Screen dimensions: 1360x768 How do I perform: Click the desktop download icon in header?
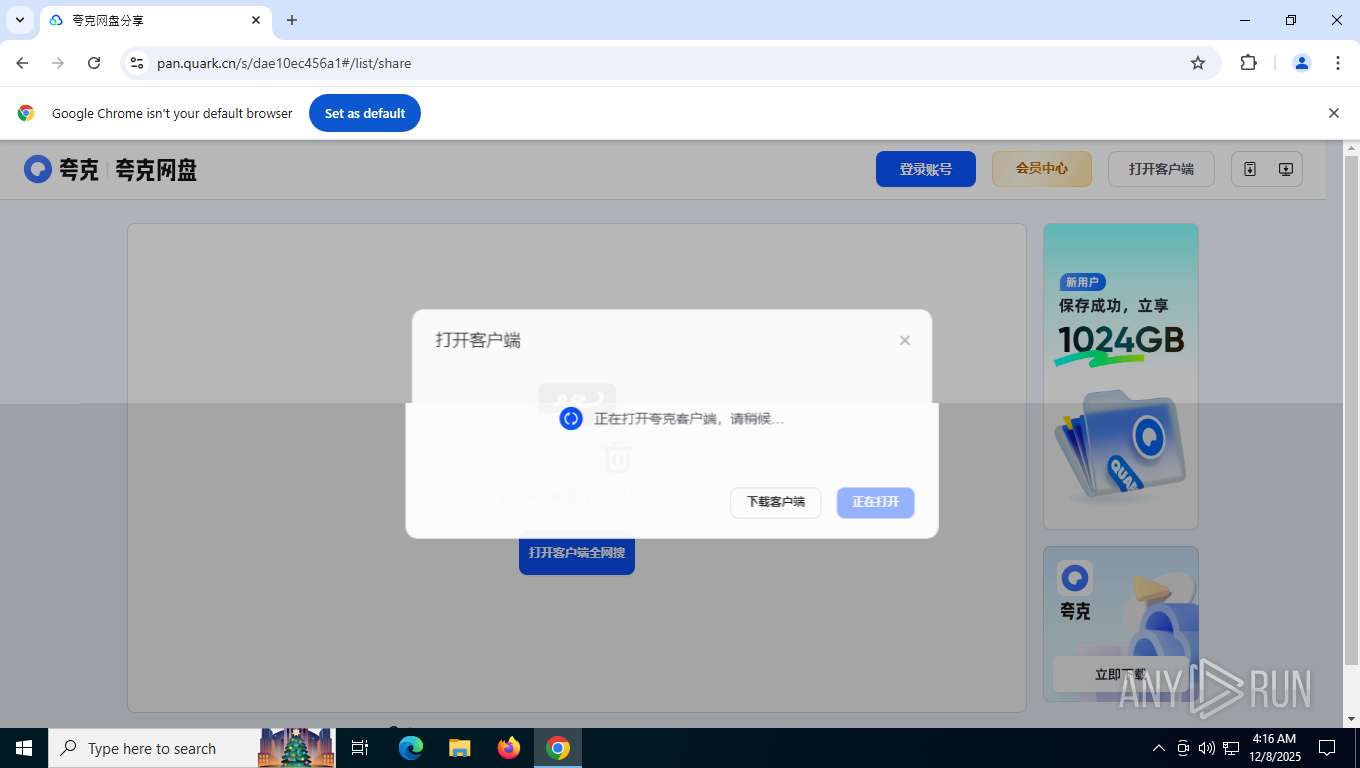point(1286,169)
